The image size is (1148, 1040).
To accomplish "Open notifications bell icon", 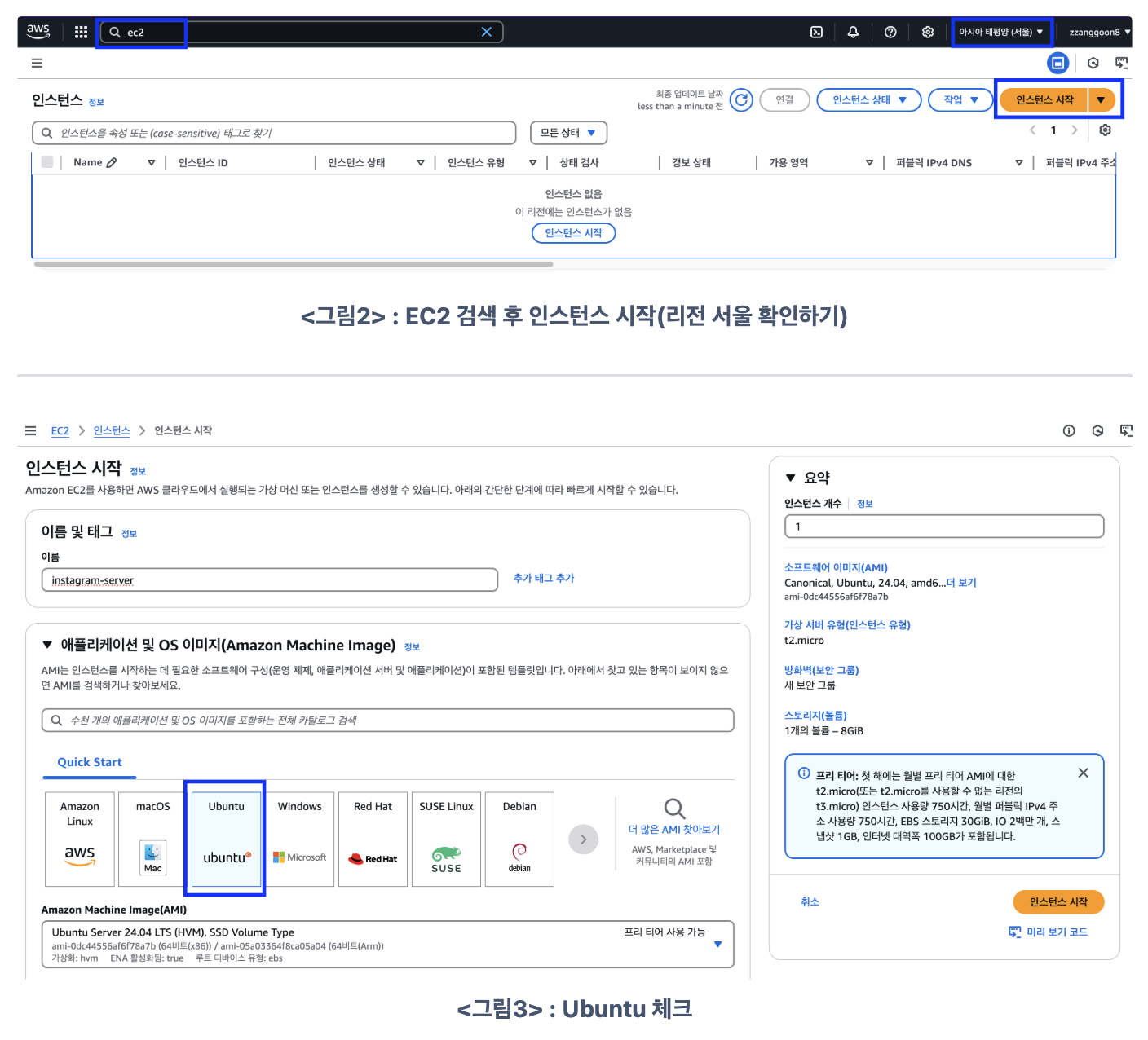I will pos(853,32).
